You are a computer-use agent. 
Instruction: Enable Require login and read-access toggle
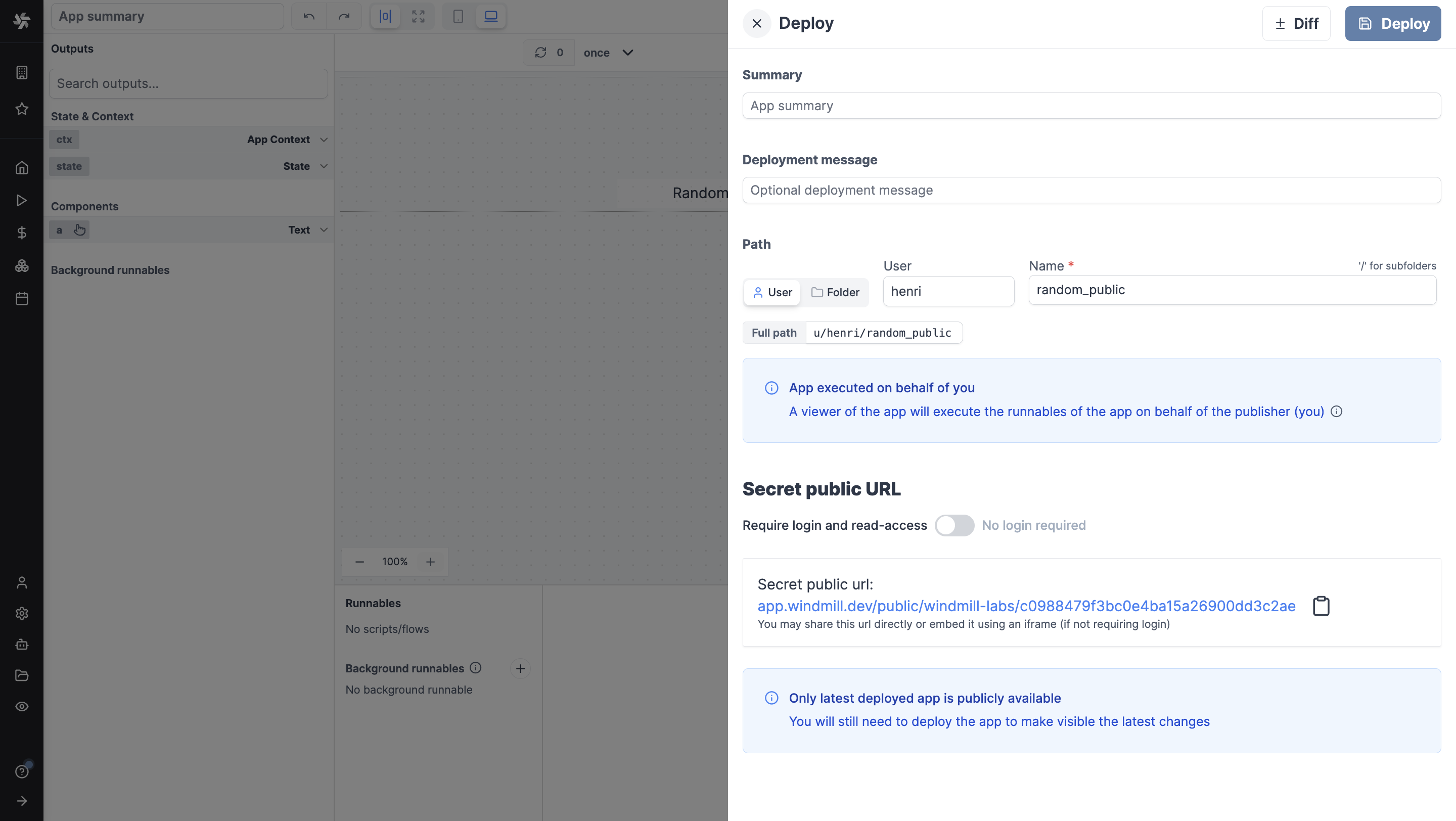[954, 525]
